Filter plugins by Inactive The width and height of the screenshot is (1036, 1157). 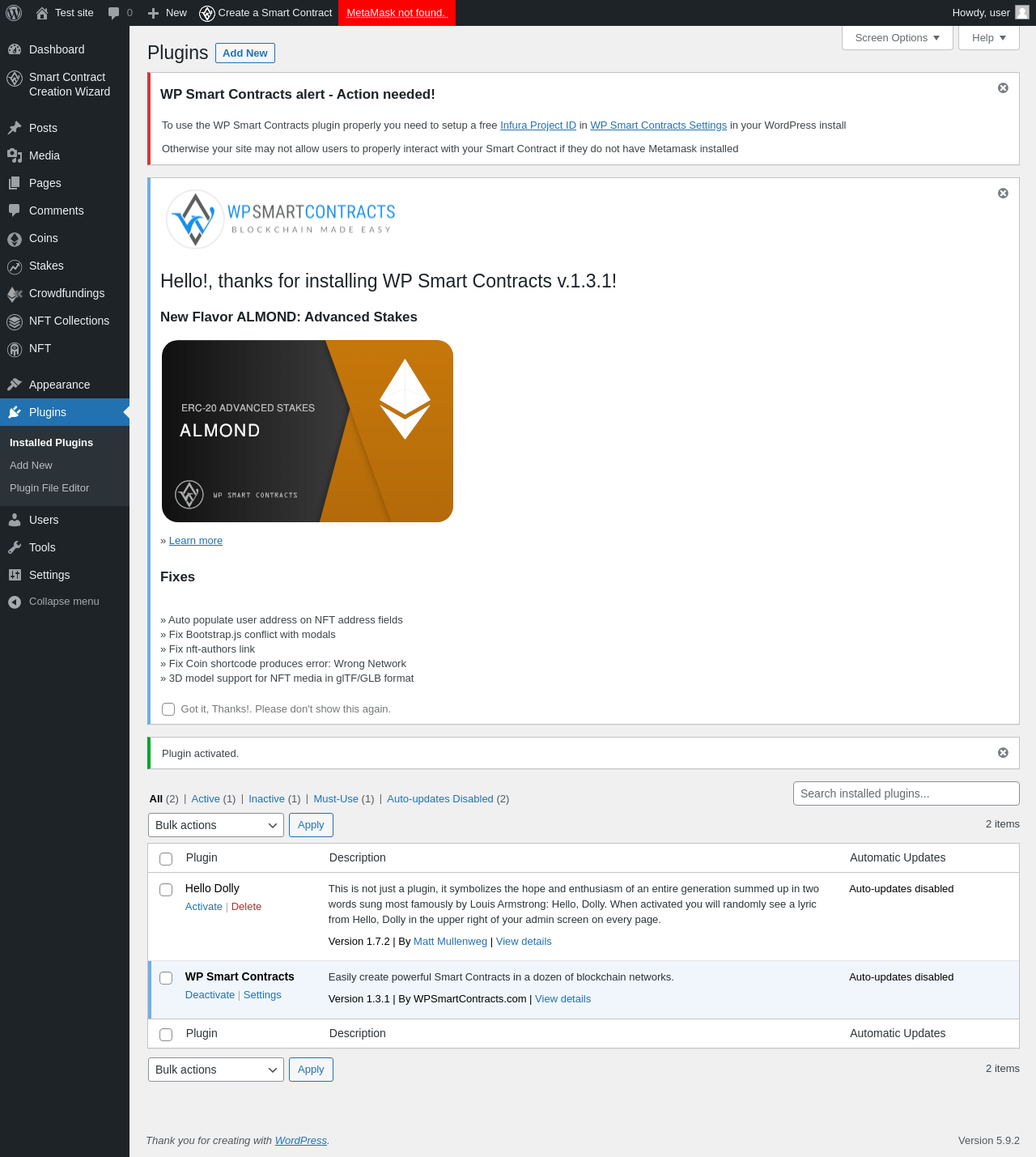tap(266, 799)
